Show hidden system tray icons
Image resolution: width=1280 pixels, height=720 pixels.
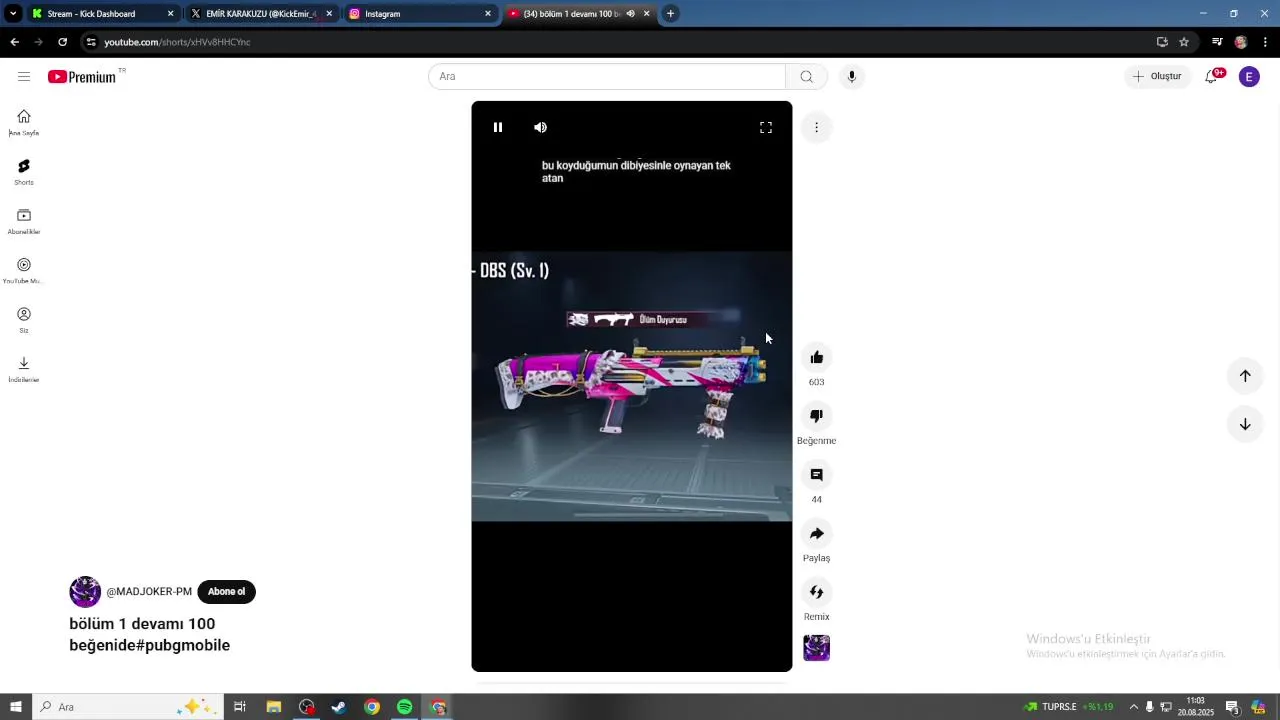click(x=1133, y=707)
